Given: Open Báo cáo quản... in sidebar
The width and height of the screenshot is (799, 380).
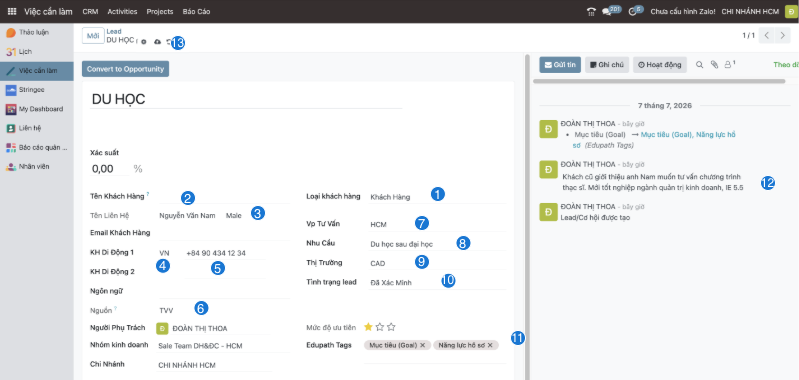Looking at the screenshot, I should [x=37, y=148].
